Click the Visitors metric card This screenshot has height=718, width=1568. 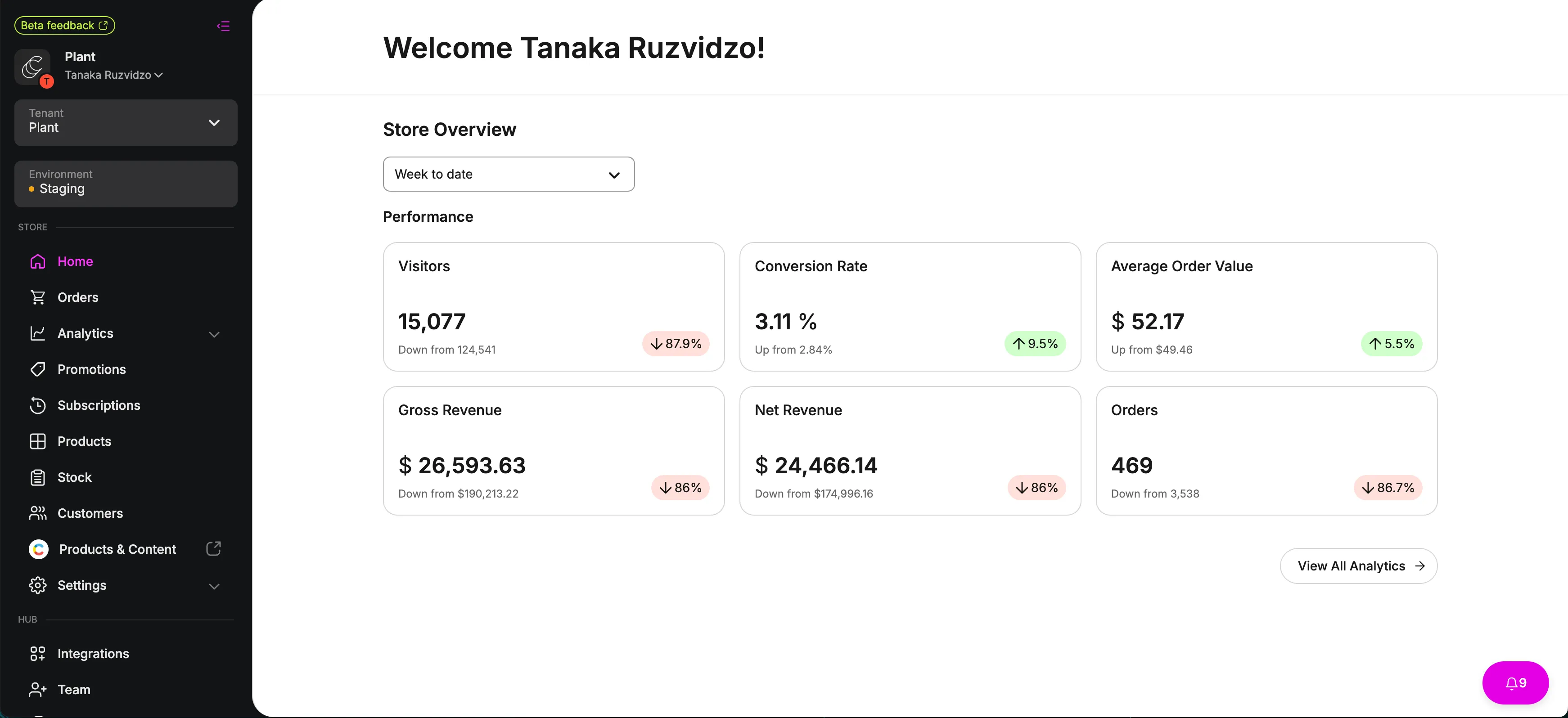click(554, 307)
